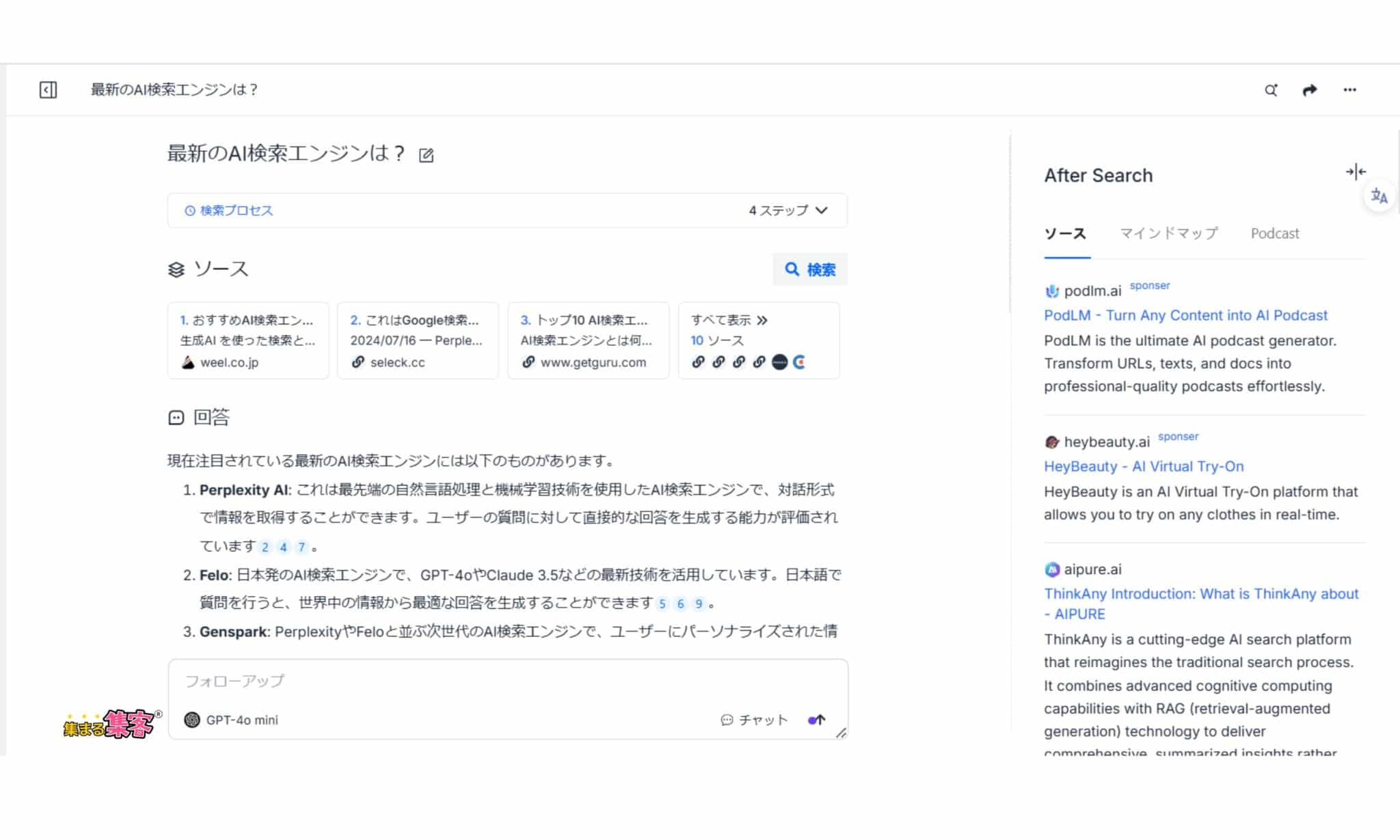The image size is (1400, 840).
Task: Click citation 4 after Perplexity AI
Action: (283, 547)
